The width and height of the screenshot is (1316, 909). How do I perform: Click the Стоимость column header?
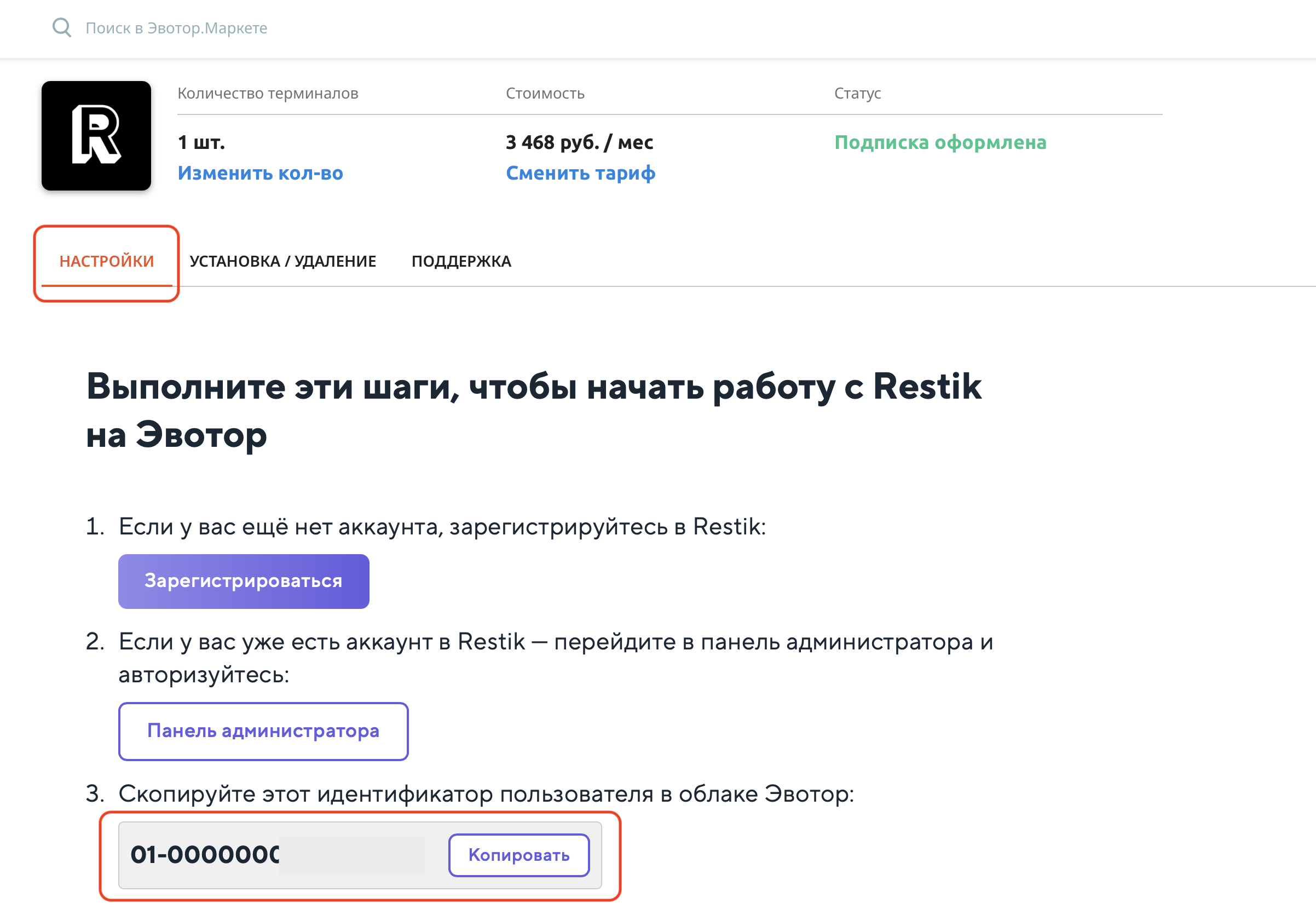(x=545, y=93)
